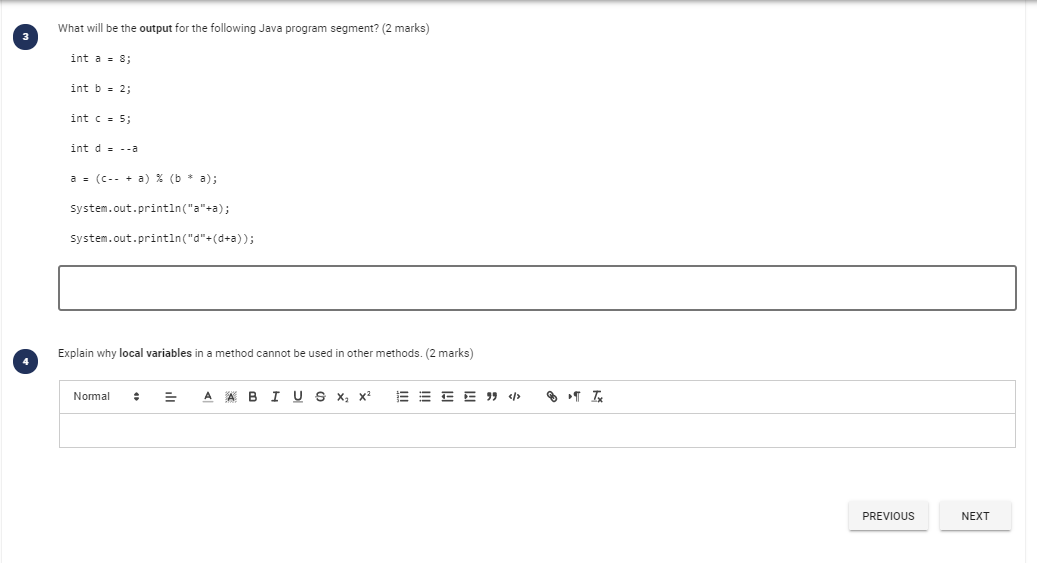Screen dimensions: 1037x563
Task: Open the text alignment dropdown
Action: 171,397
